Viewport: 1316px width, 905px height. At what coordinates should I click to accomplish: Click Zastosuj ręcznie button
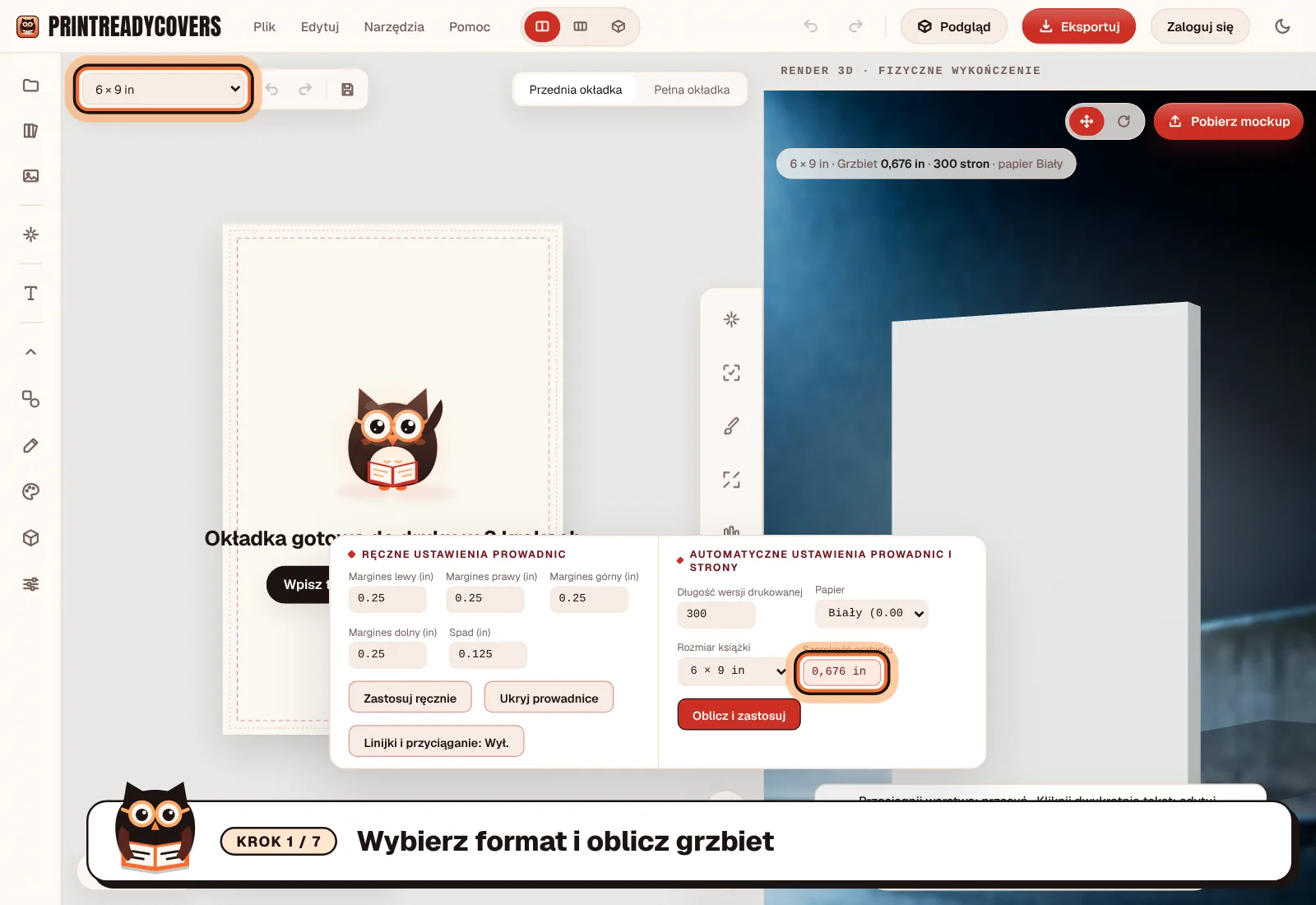[x=410, y=698]
